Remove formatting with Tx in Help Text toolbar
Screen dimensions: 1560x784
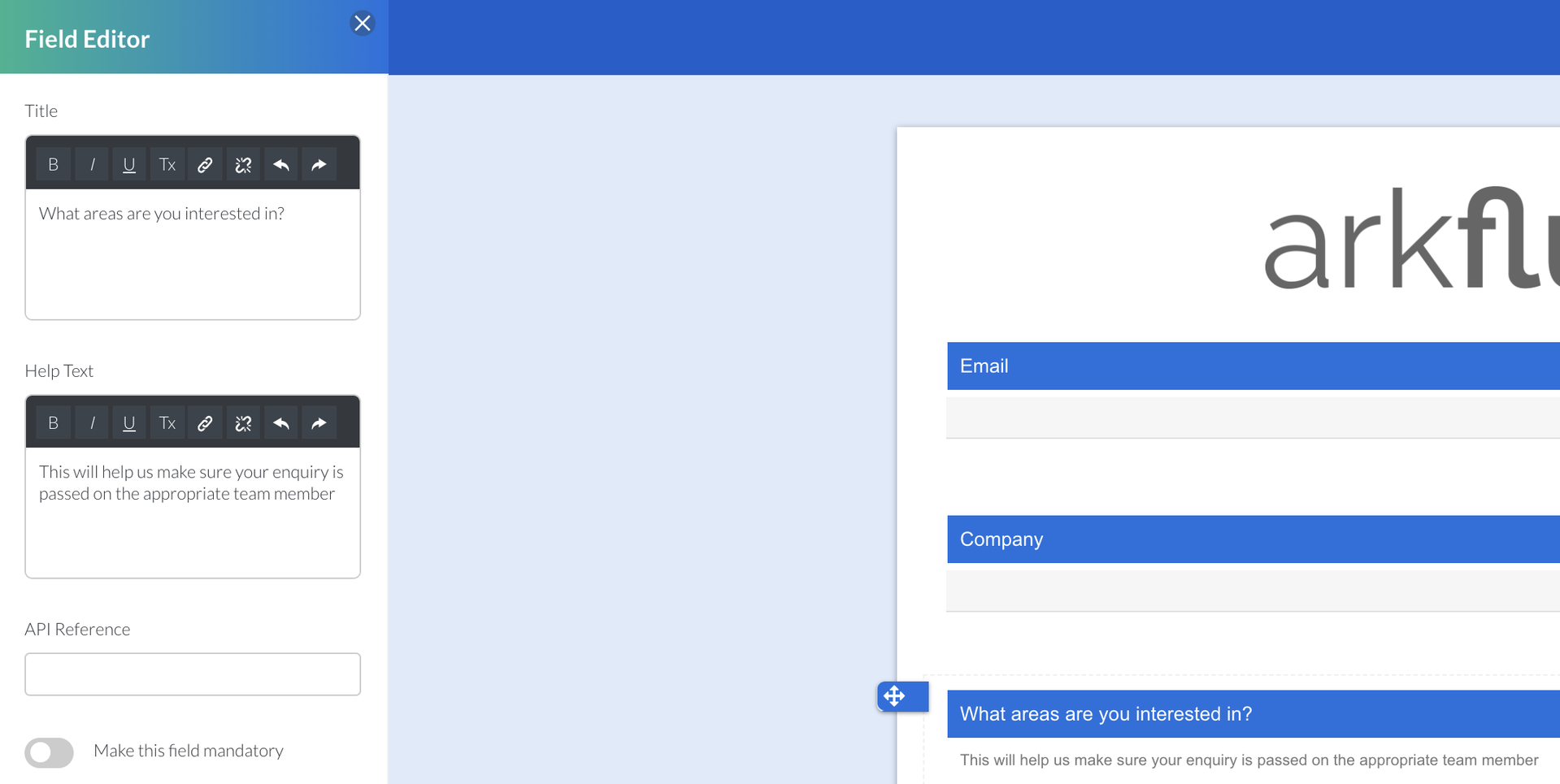tap(167, 422)
